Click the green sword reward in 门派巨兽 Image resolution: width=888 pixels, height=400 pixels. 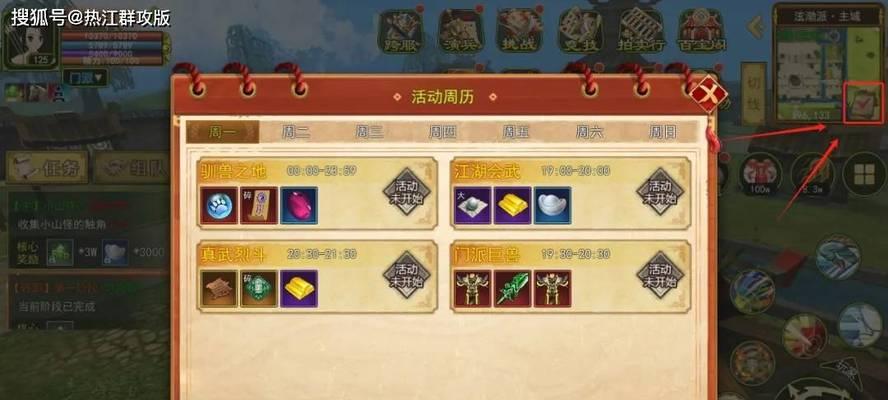[x=513, y=288]
